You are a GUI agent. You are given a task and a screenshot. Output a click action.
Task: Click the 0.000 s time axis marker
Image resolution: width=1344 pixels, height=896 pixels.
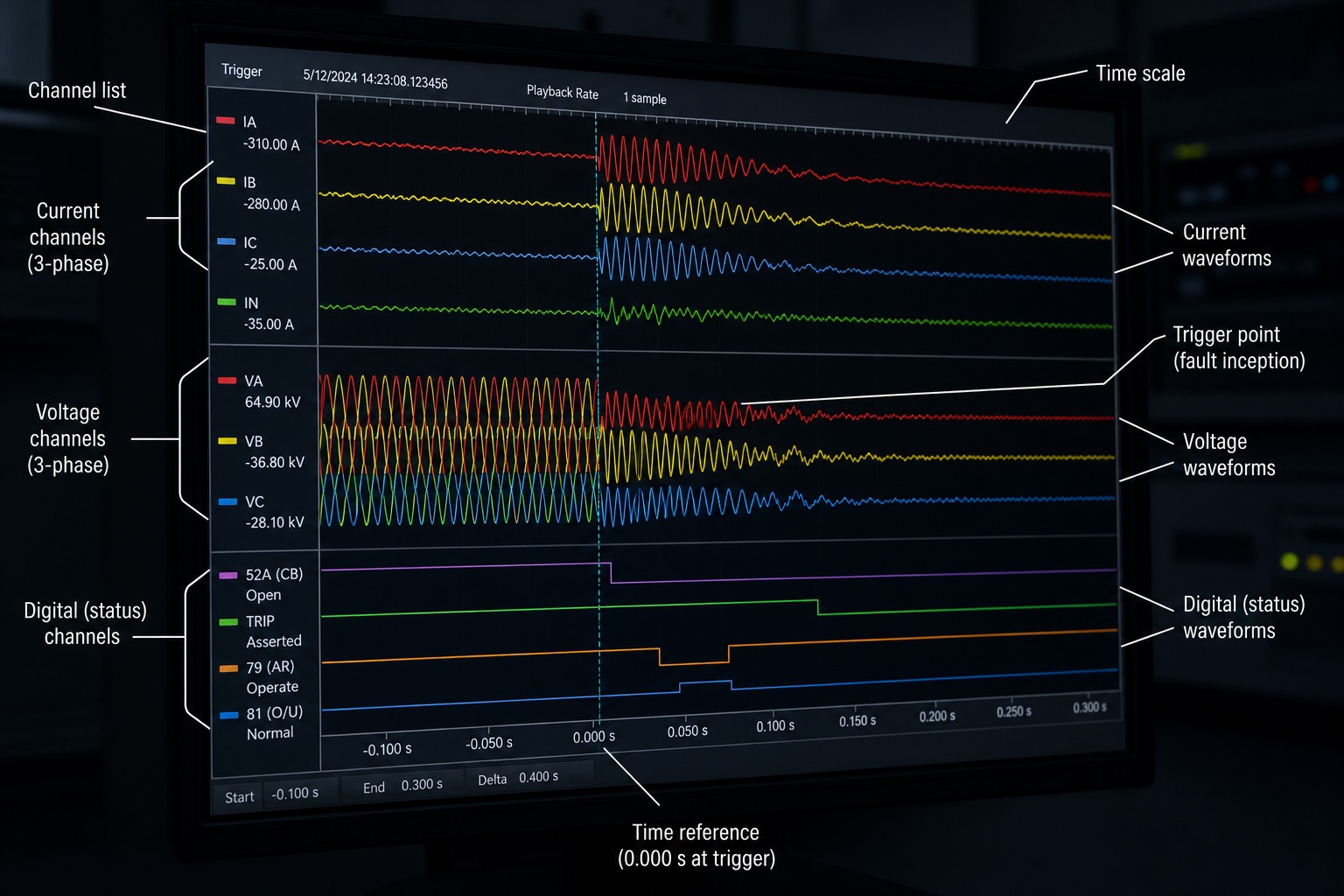(594, 737)
